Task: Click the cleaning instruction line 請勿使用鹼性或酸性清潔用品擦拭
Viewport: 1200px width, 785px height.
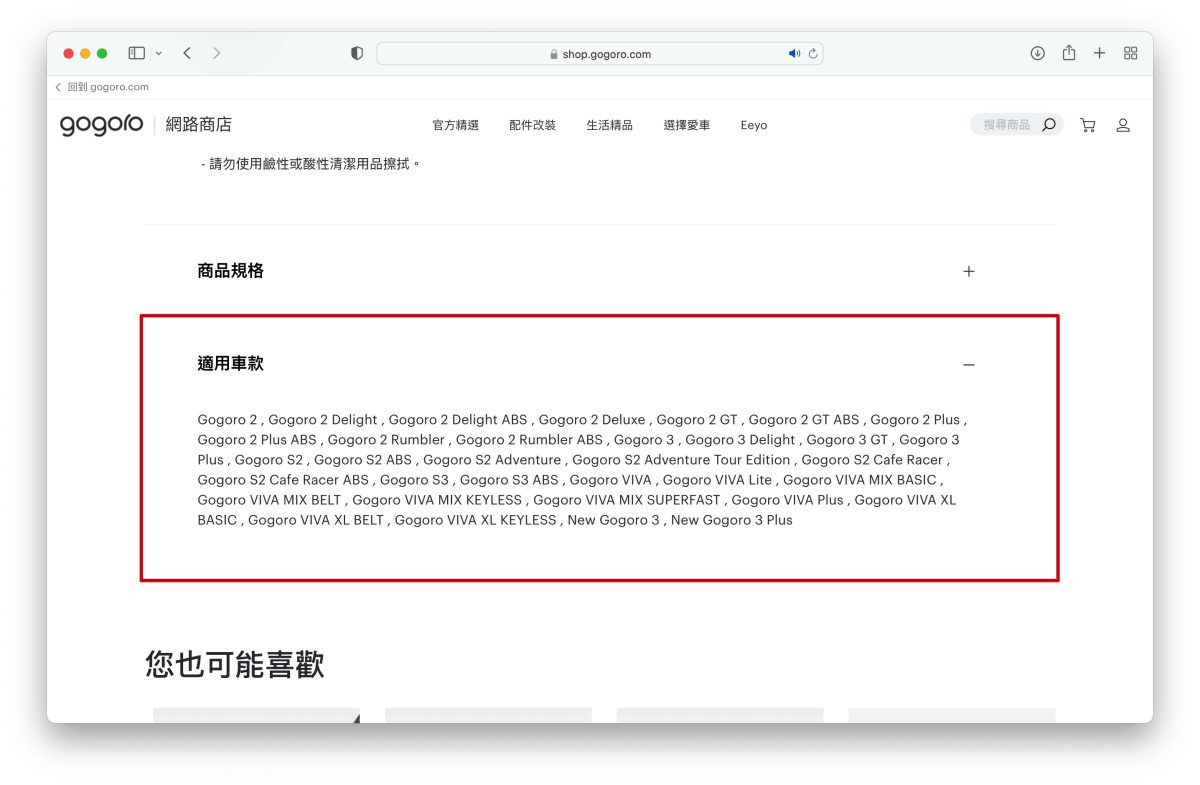Action: pos(311,163)
